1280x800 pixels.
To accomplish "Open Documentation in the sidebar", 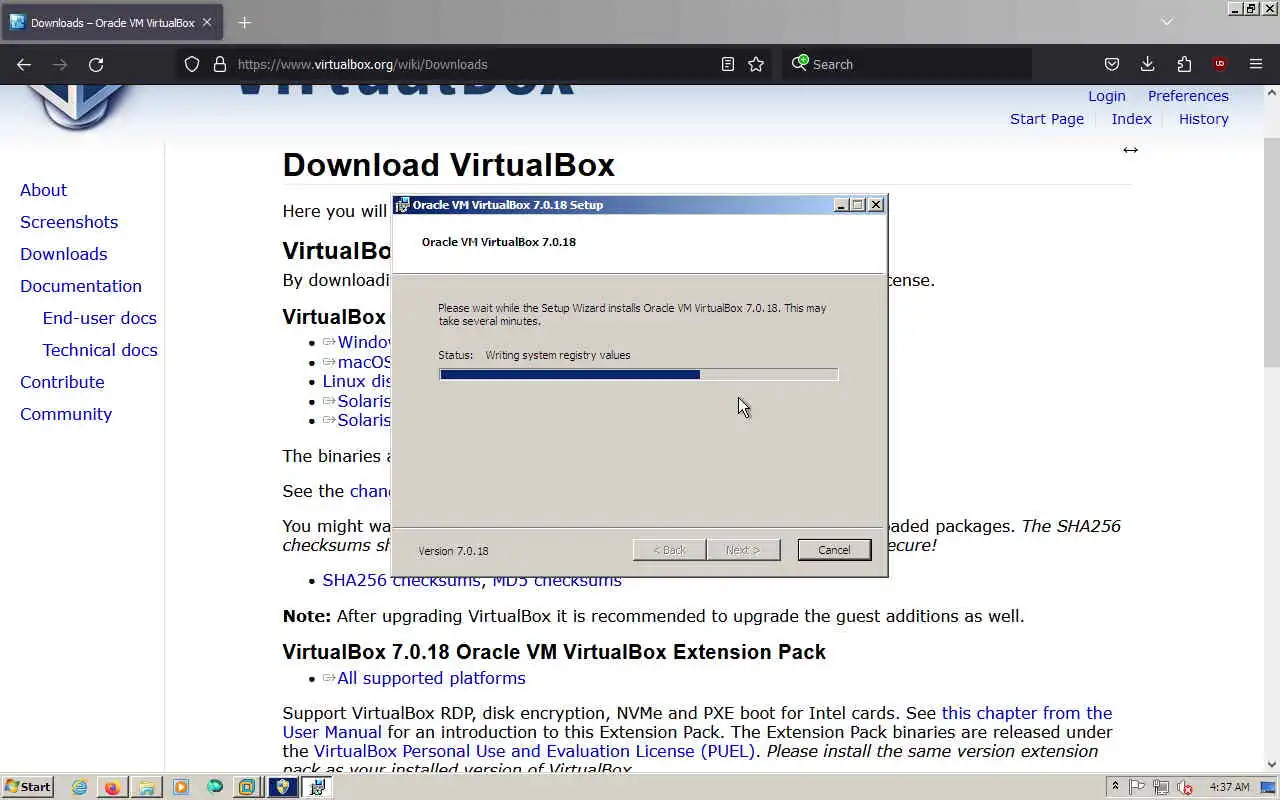I will [81, 286].
